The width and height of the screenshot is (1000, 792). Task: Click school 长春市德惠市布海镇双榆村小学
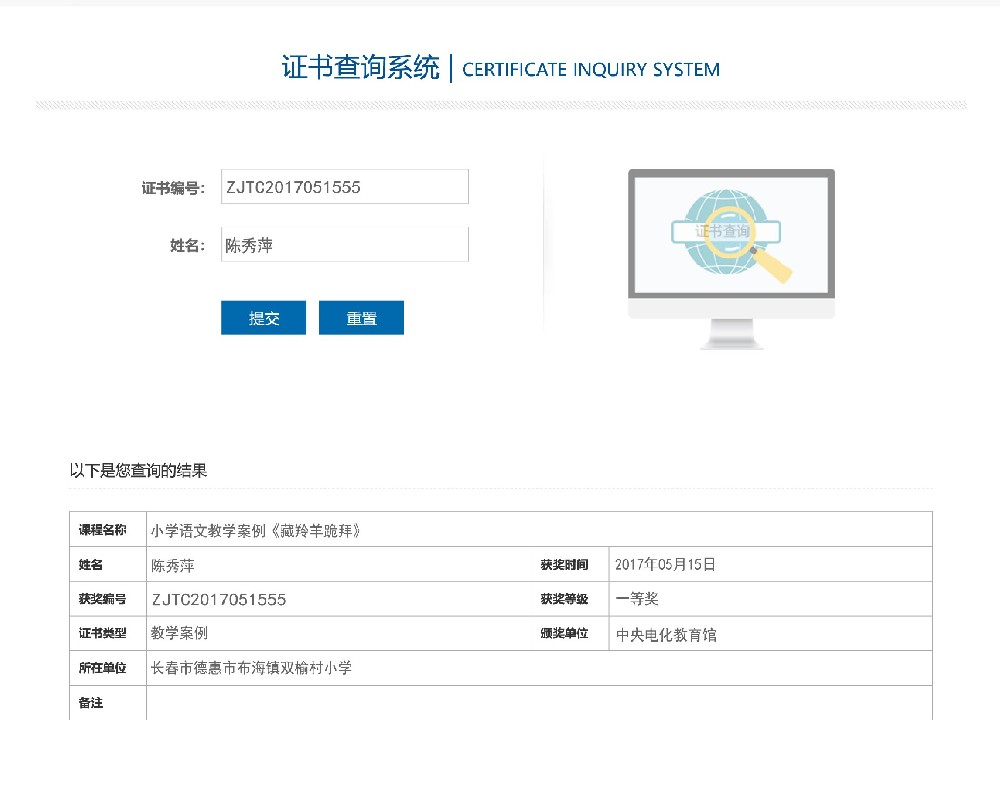(x=251, y=668)
